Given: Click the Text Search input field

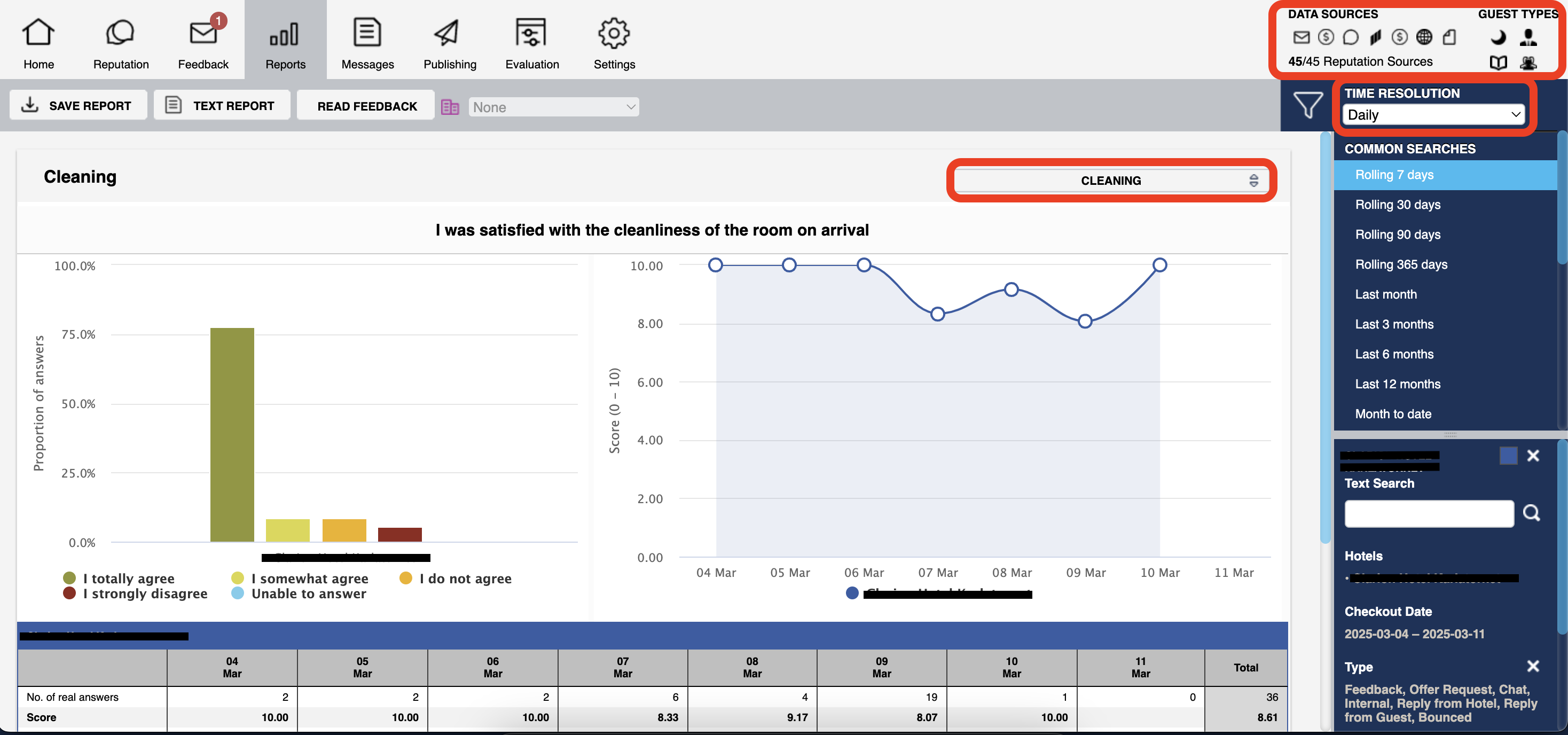Looking at the screenshot, I should [x=1429, y=513].
